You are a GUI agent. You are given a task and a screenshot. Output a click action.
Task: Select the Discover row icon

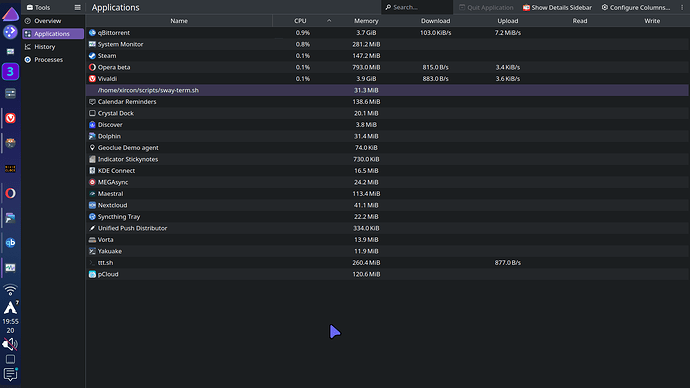(x=92, y=124)
